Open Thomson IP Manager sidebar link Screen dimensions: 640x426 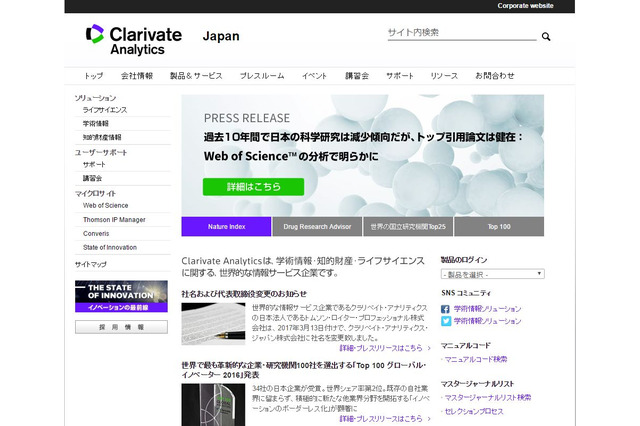coord(114,220)
